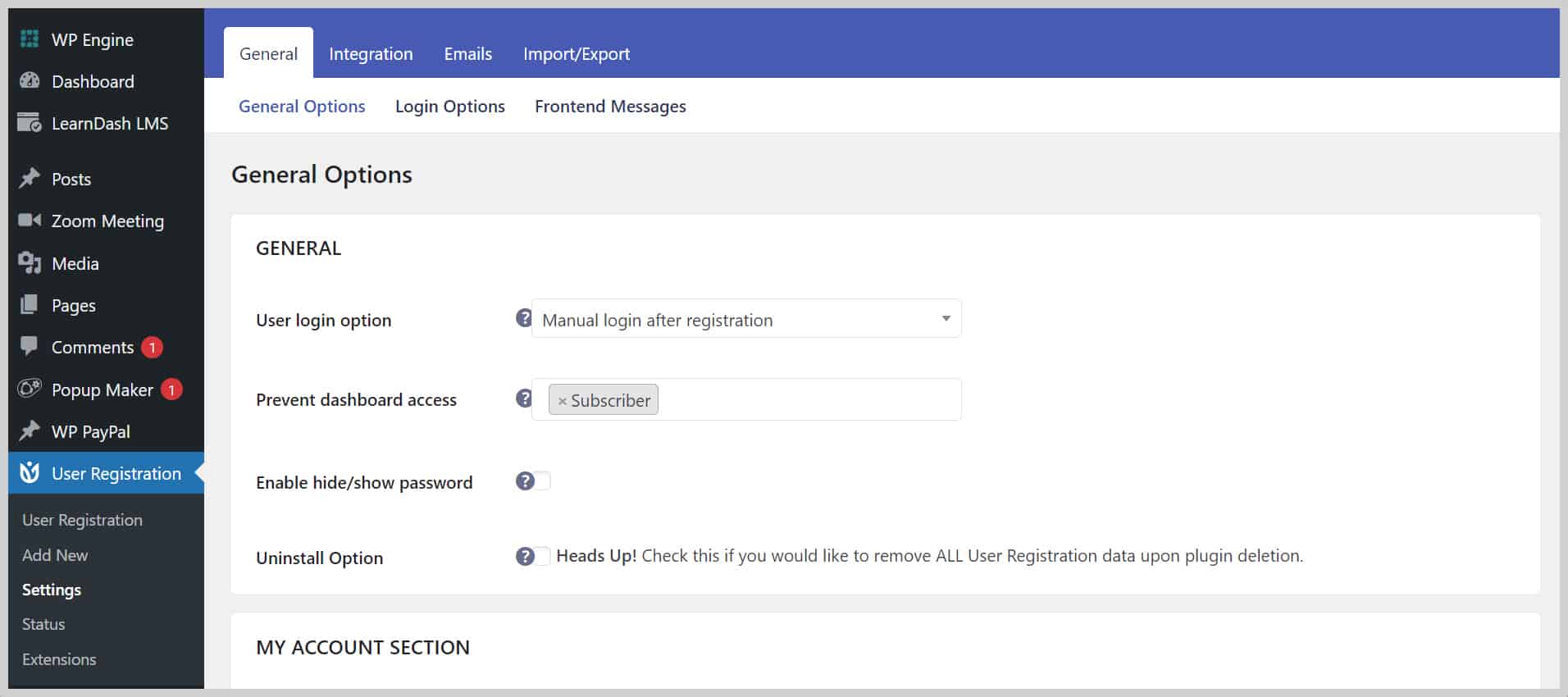Remove the Subscriber tag via its x

(562, 401)
